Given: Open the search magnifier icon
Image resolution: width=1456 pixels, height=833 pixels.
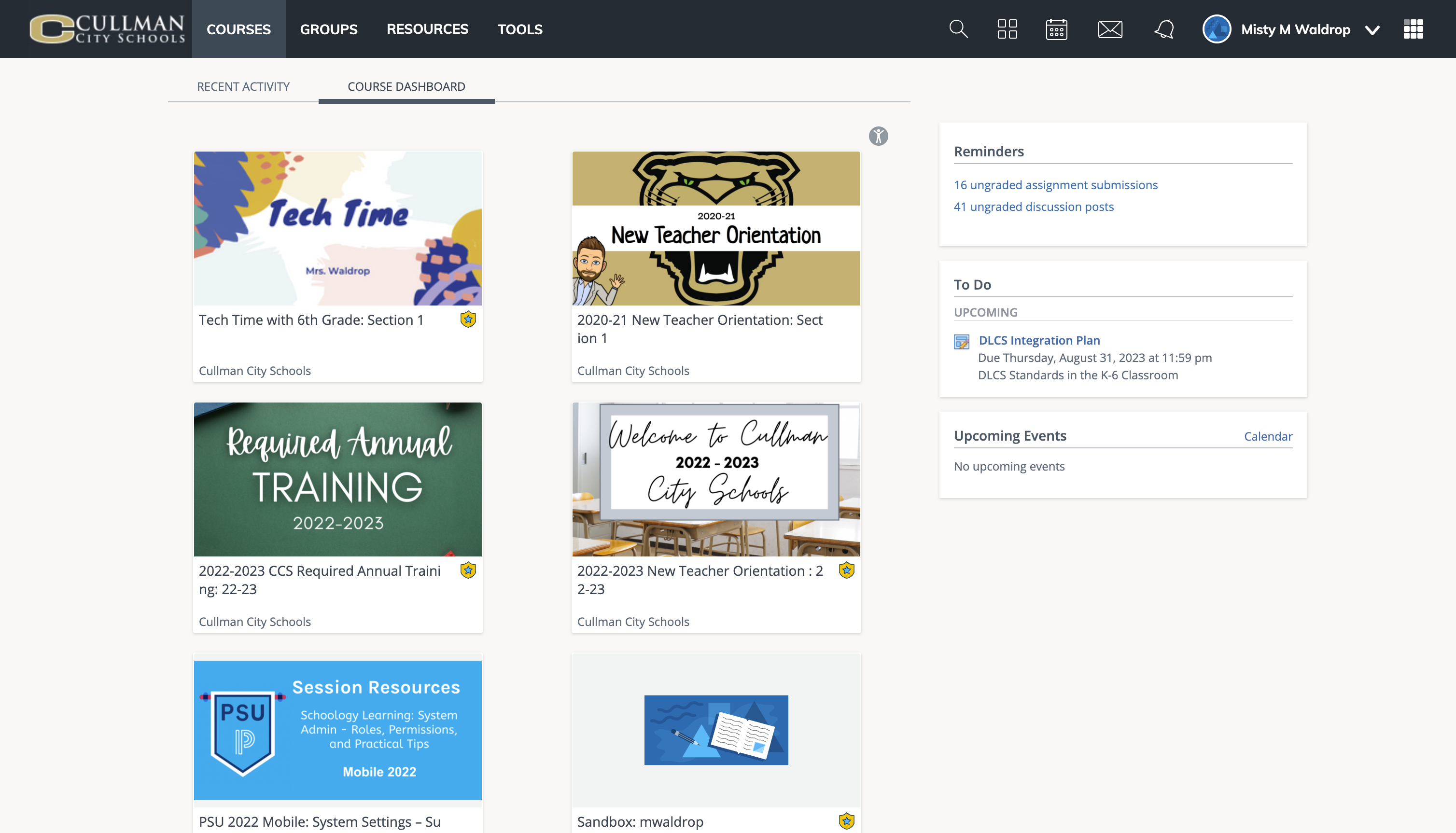Looking at the screenshot, I should (958, 29).
